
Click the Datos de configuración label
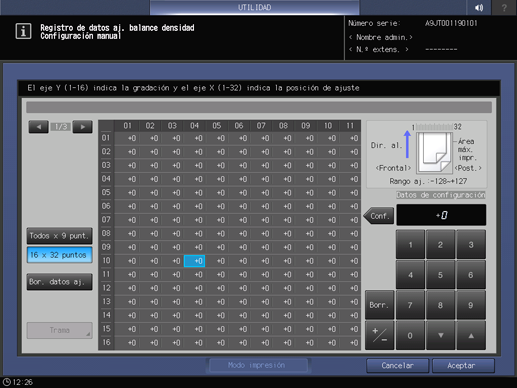click(x=441, y=195)
